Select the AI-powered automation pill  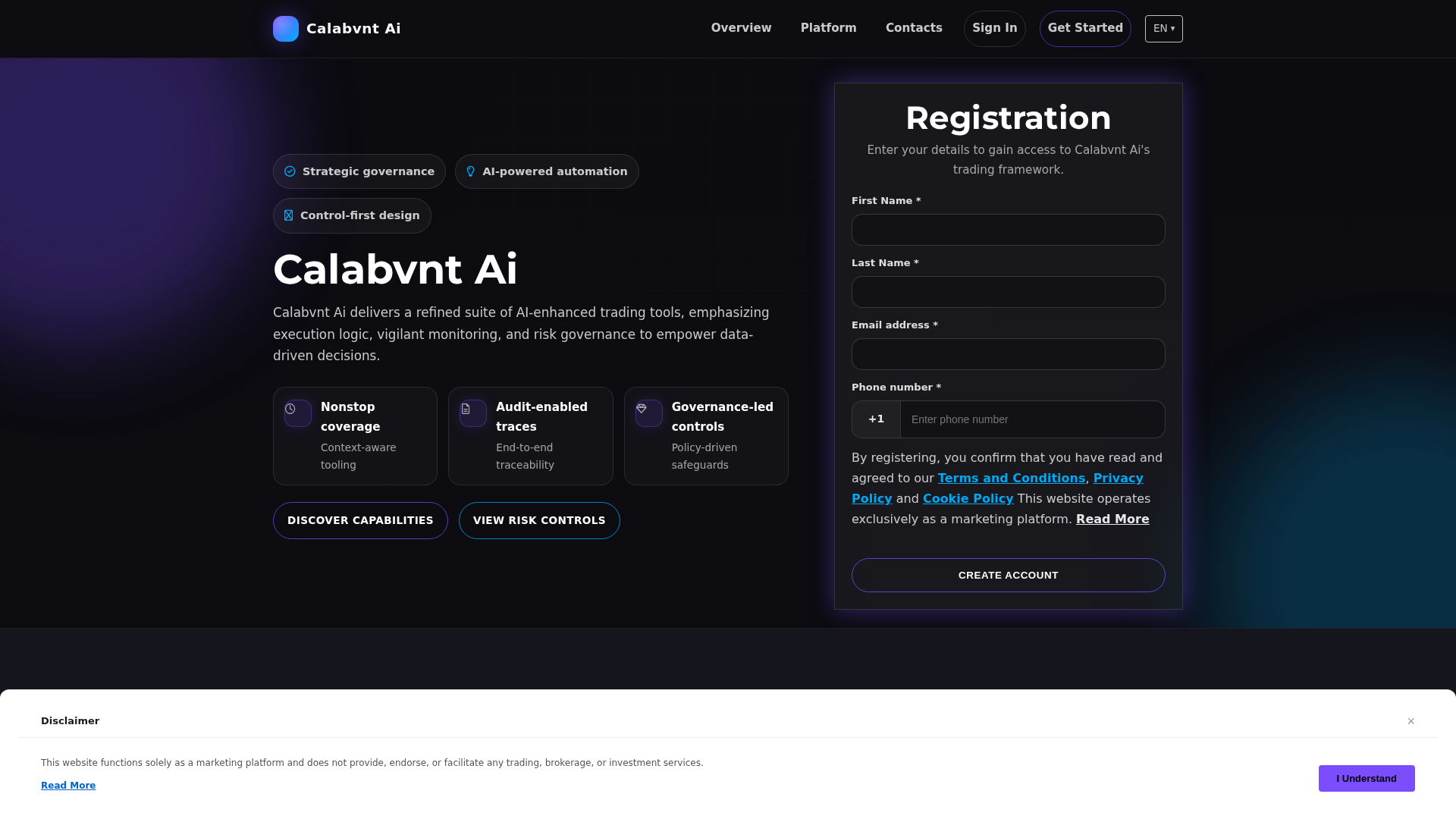[547, 171]
